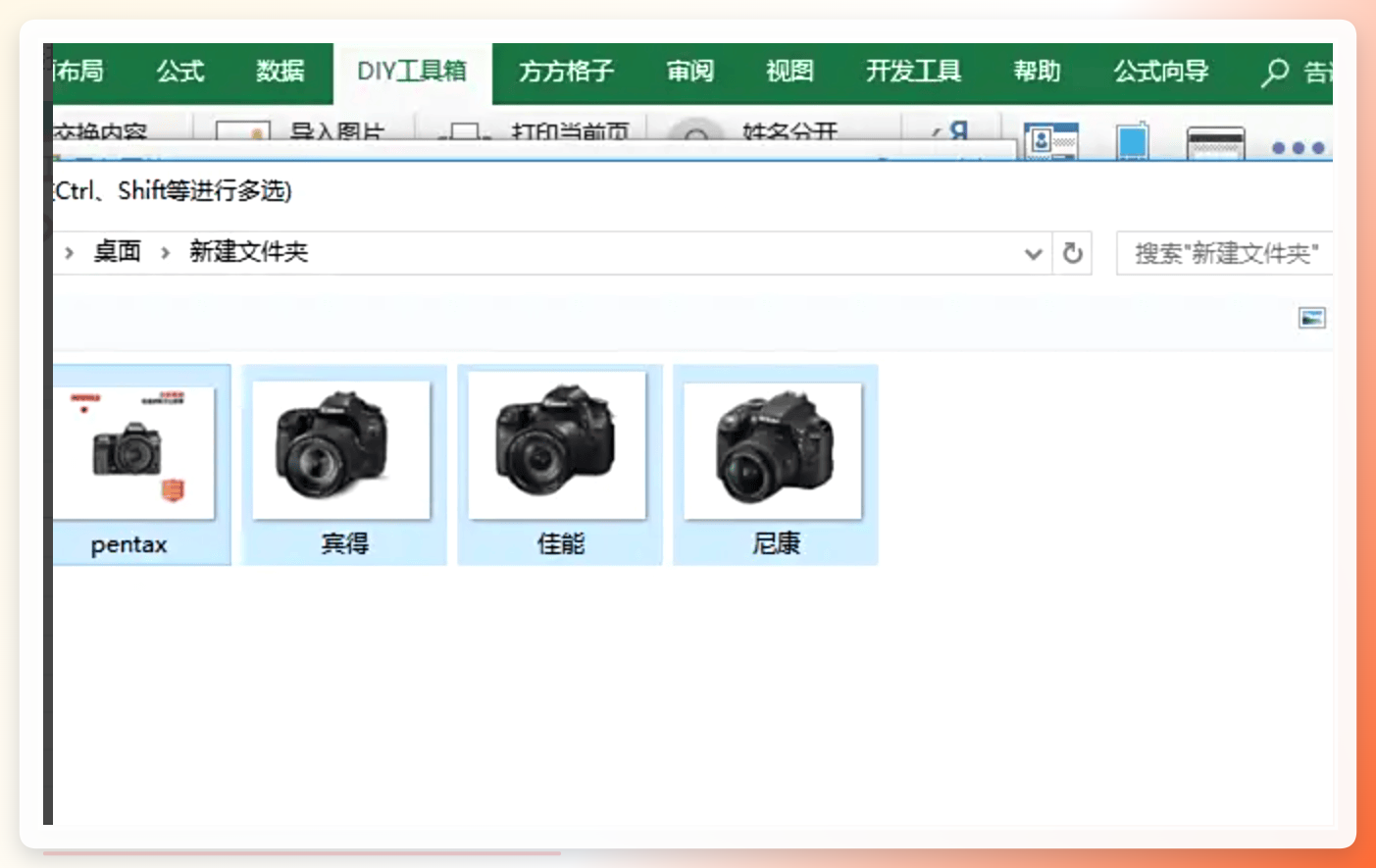The width and height of the screenshot is (1376, 868).
Task: Select the 佳能 camera thumbnail
Action: 557,445
